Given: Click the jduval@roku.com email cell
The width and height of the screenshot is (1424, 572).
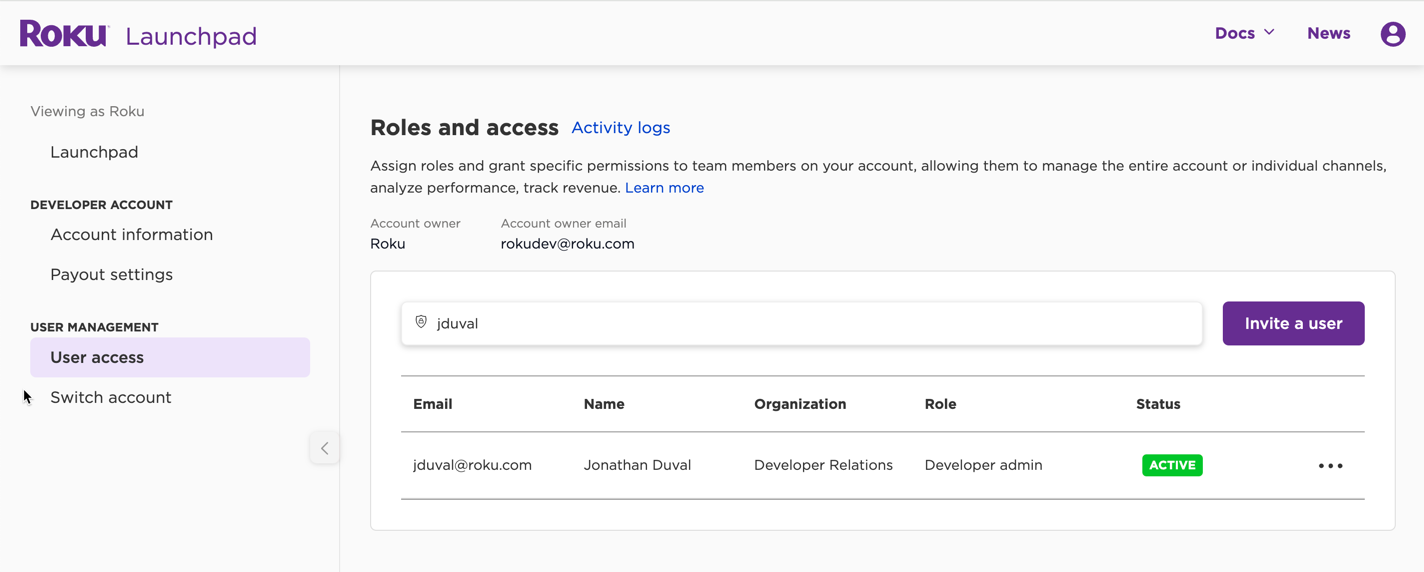Looking at the screenshot, I should [472, 465].
